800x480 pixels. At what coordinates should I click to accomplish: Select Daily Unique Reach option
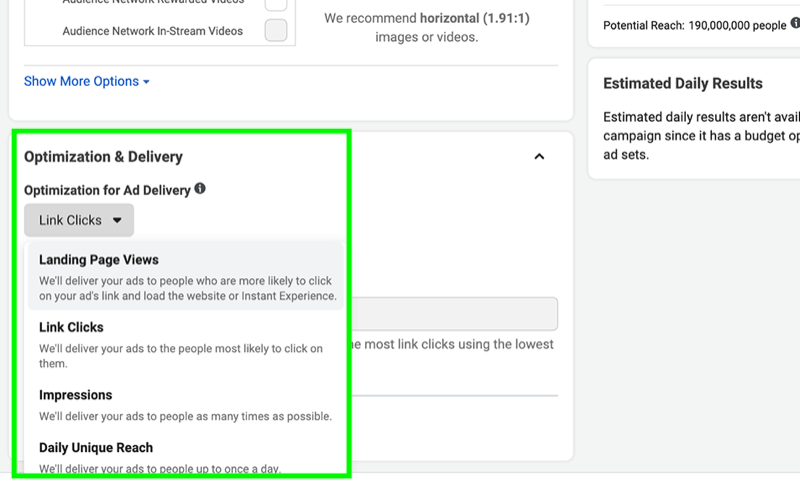[96, 448]
